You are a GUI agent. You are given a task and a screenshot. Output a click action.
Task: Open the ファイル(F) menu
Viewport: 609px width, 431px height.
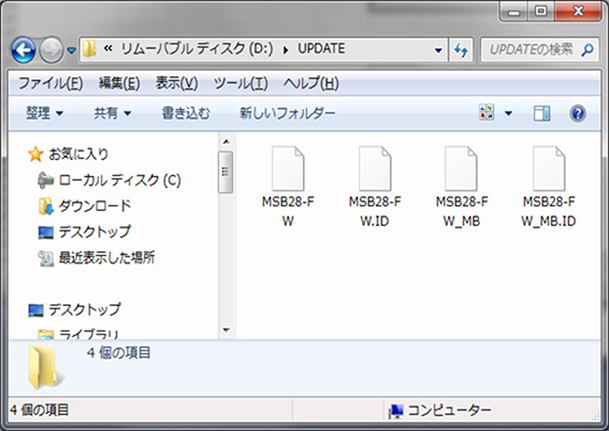point(50,82)
